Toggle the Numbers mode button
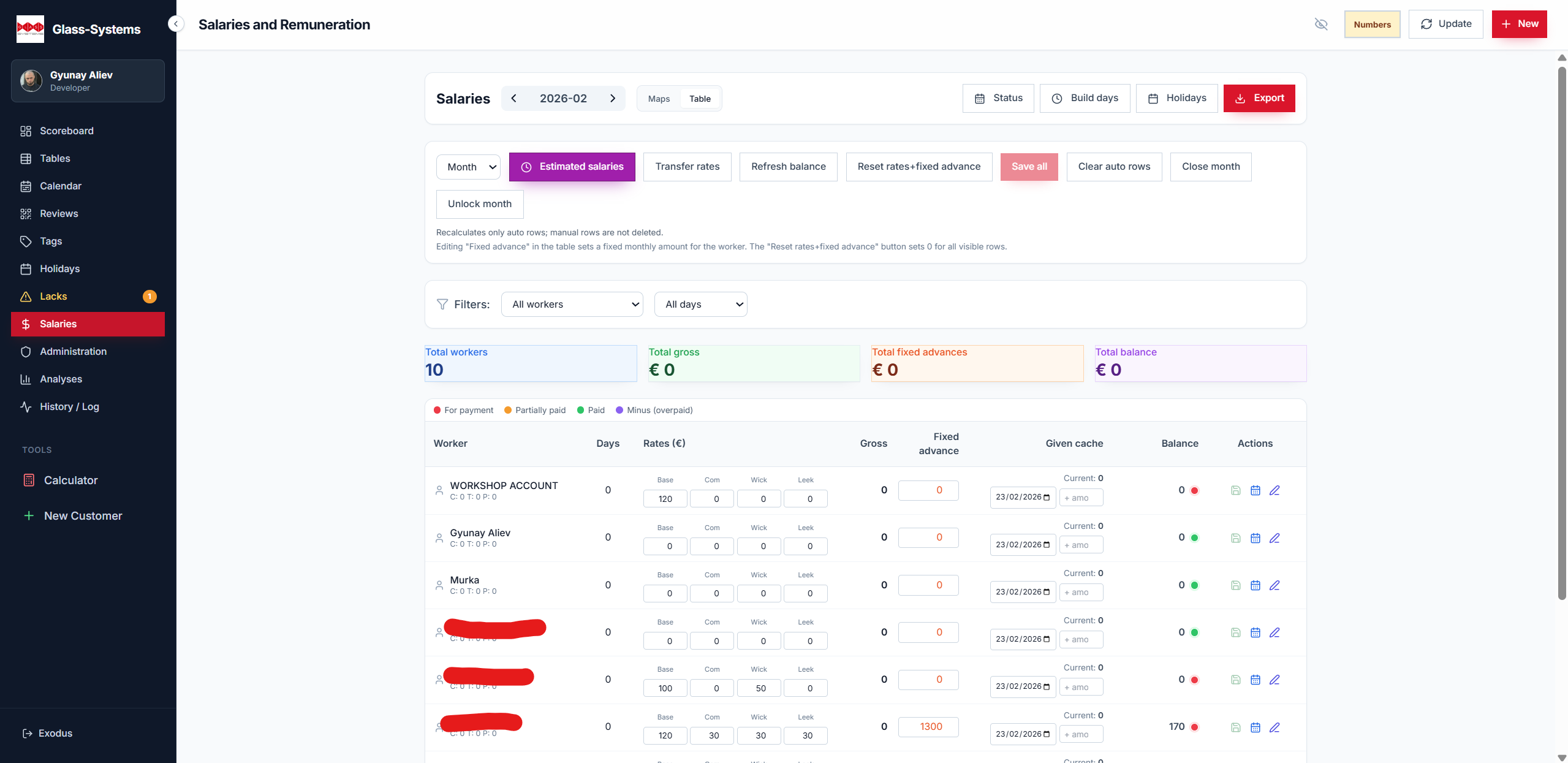This screenshot has width=1568, height=763. 1372,25
